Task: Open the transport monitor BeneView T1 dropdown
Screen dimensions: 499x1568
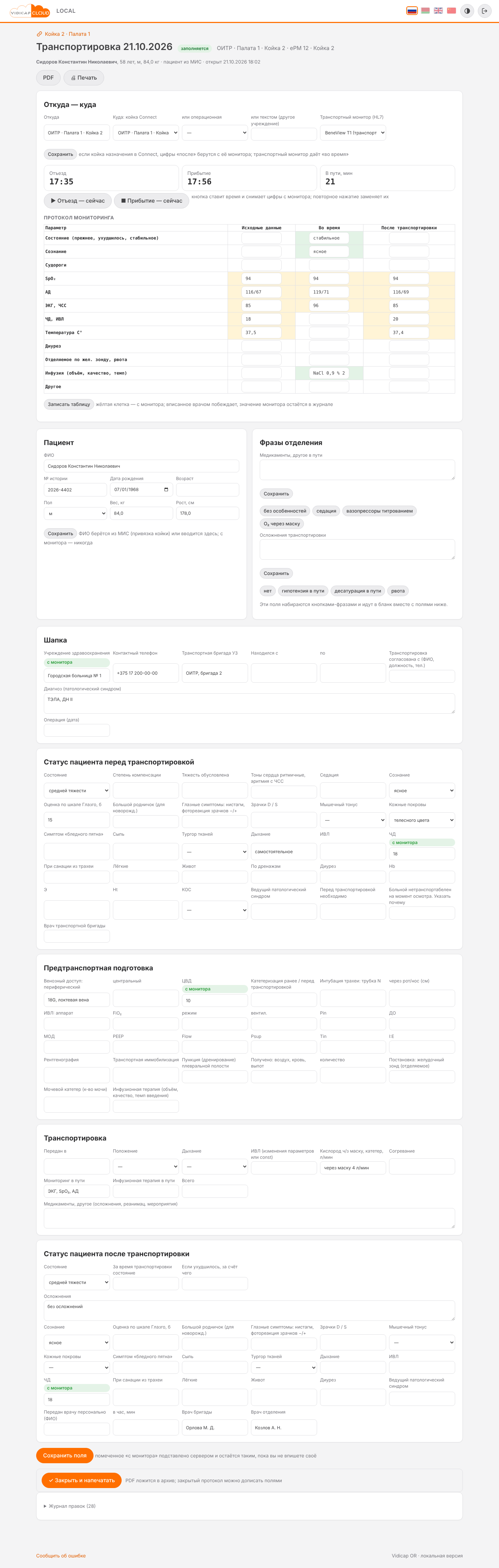Action: pyautogui.click(x=353, y=133)
